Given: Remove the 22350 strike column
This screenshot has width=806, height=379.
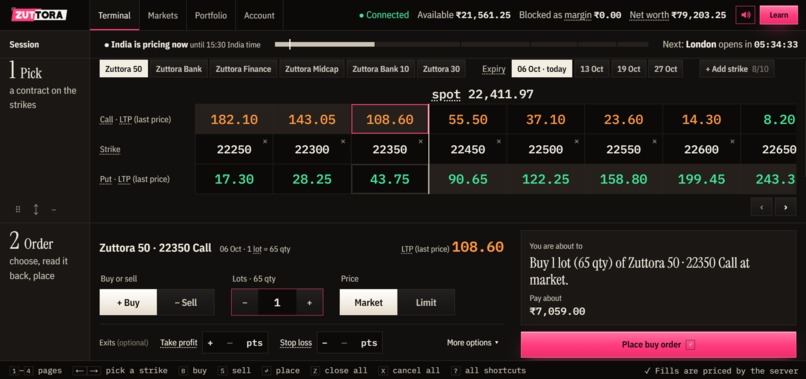Looking at the screenshot, I should (x=421, y=141).
